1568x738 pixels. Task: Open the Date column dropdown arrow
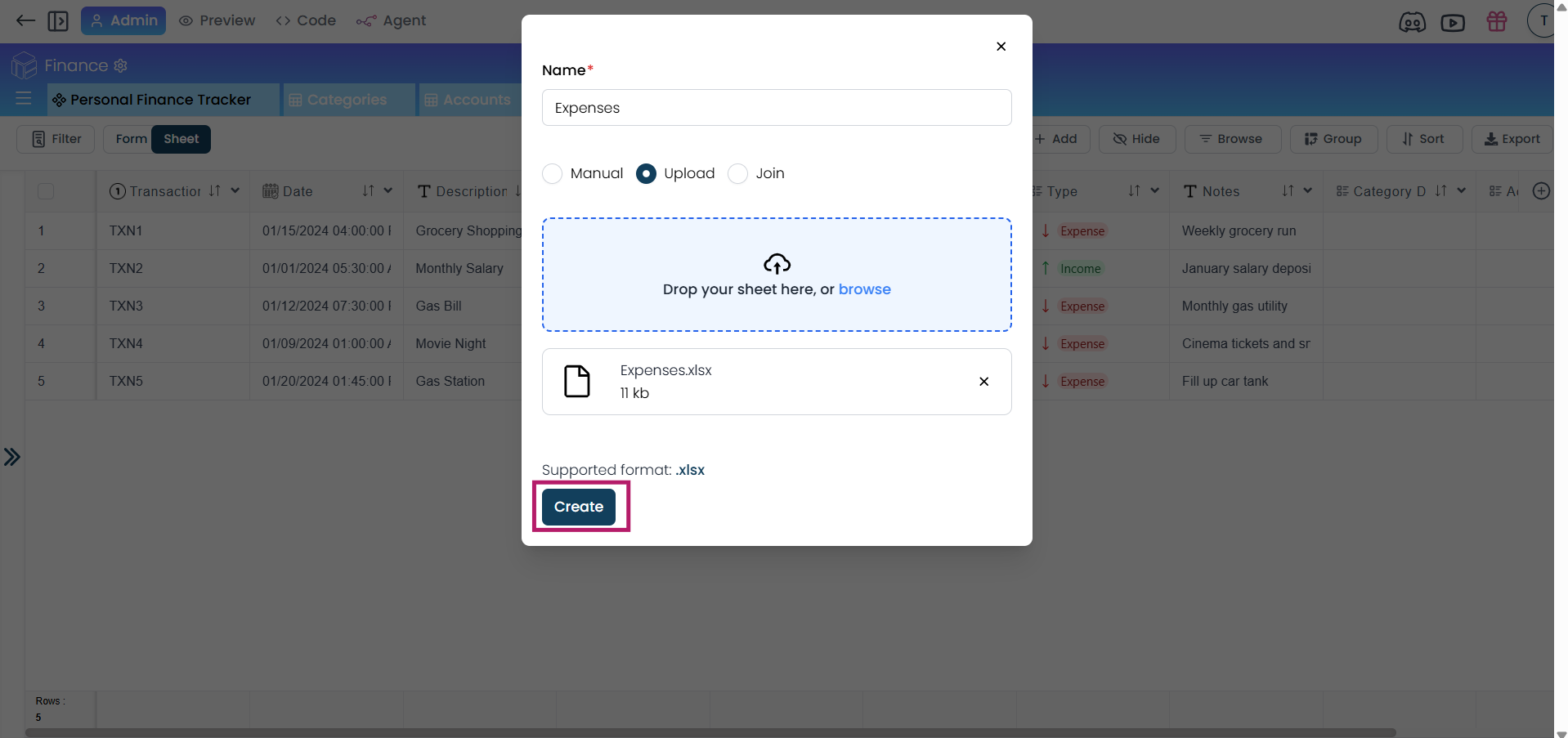(x=388, y=190)
